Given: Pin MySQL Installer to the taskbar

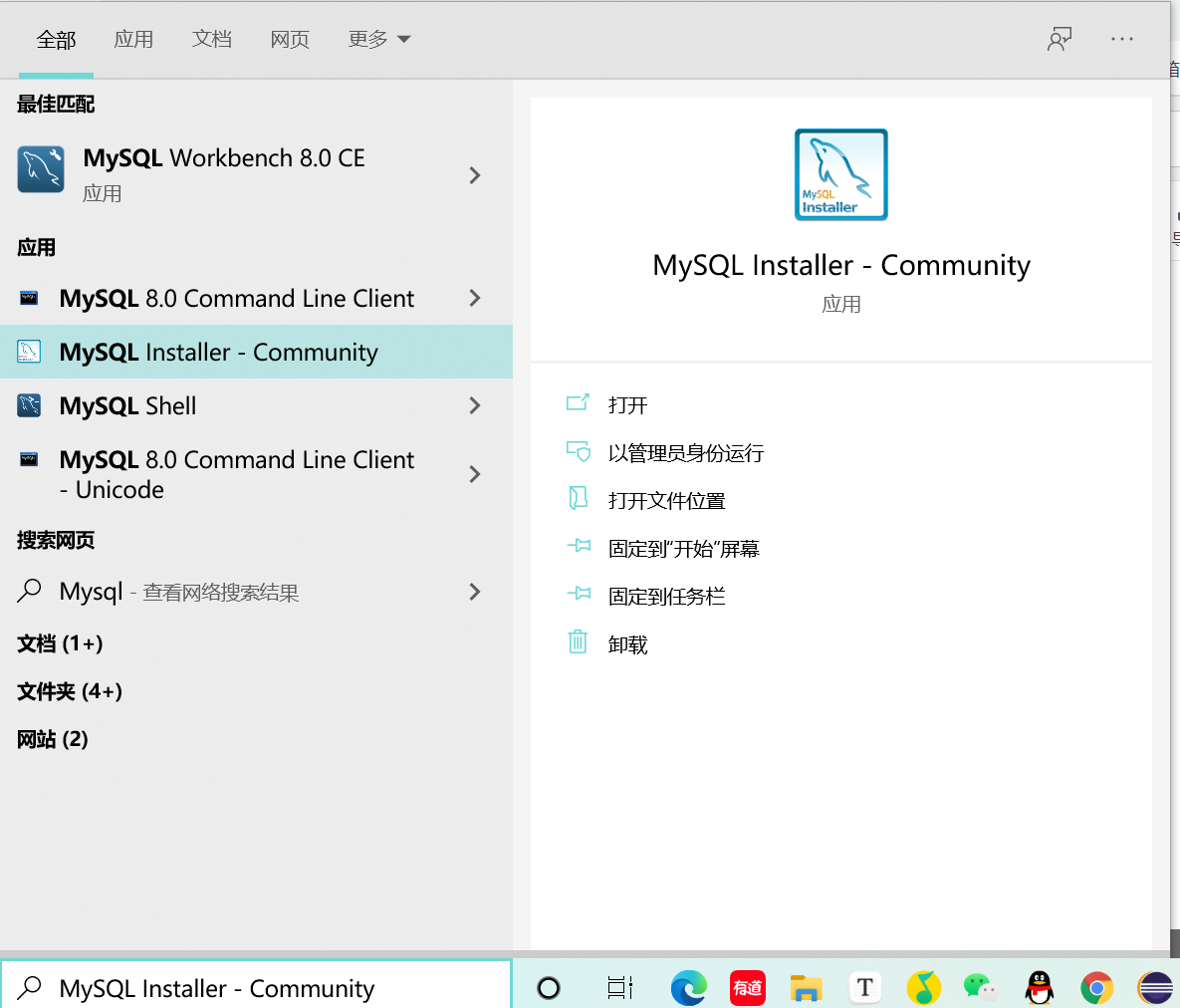Looking at the screenshot, I should pos(666,595).
